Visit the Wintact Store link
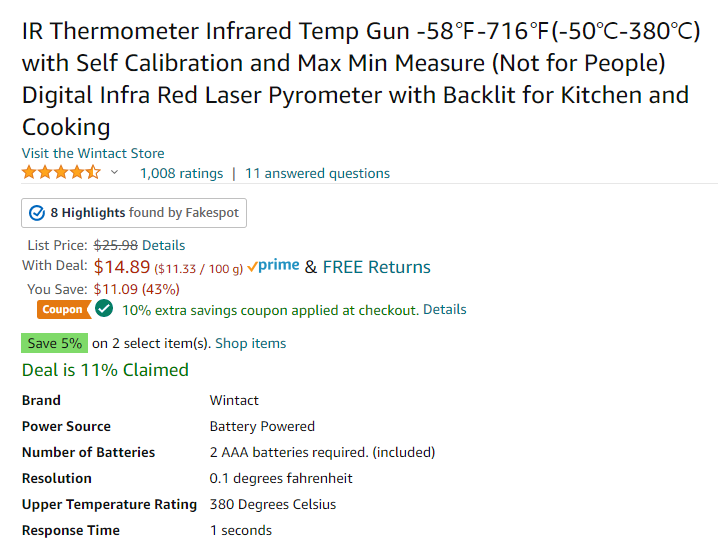 coord(93,153)
